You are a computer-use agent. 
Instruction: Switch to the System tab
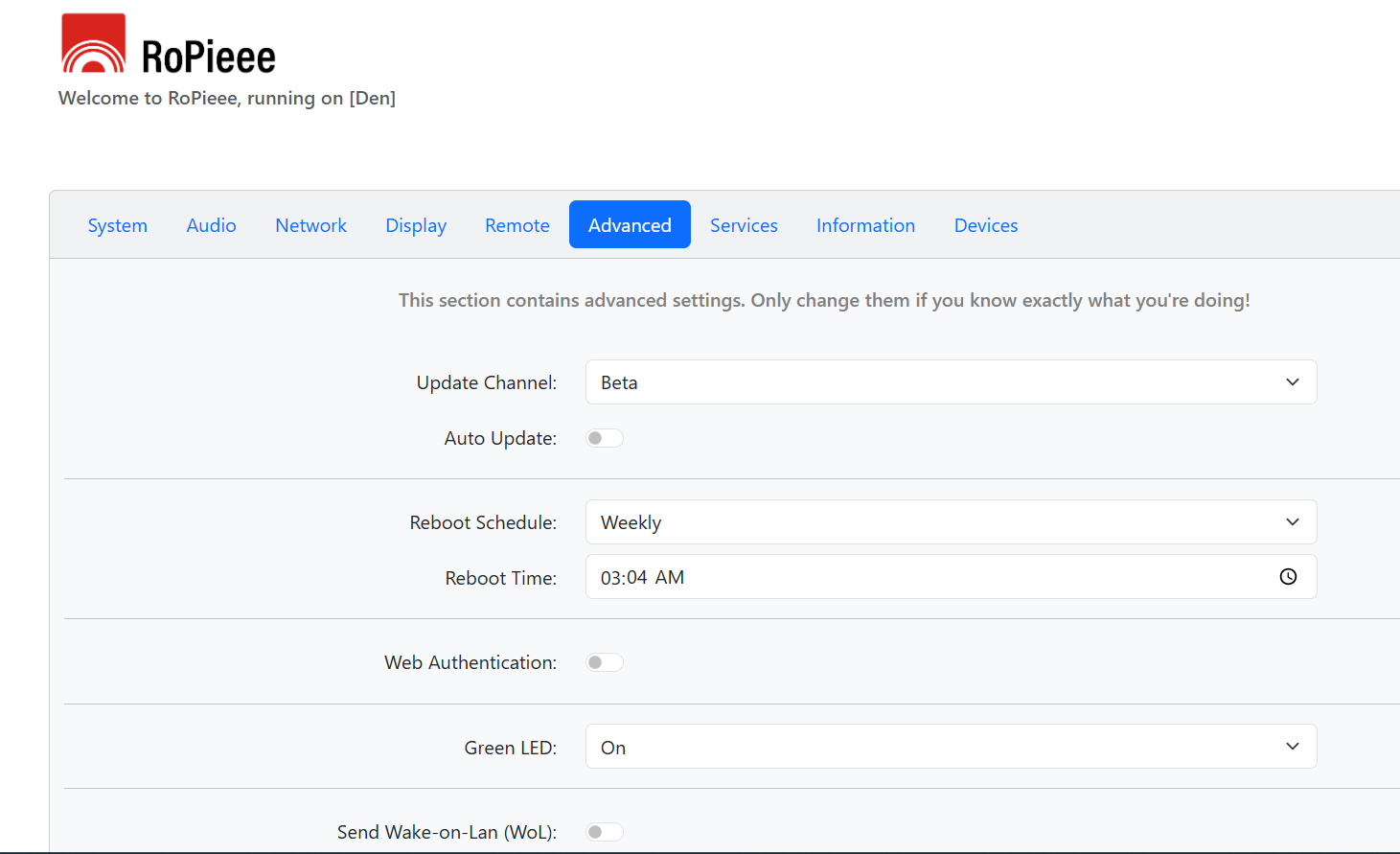tap(118, 225)
